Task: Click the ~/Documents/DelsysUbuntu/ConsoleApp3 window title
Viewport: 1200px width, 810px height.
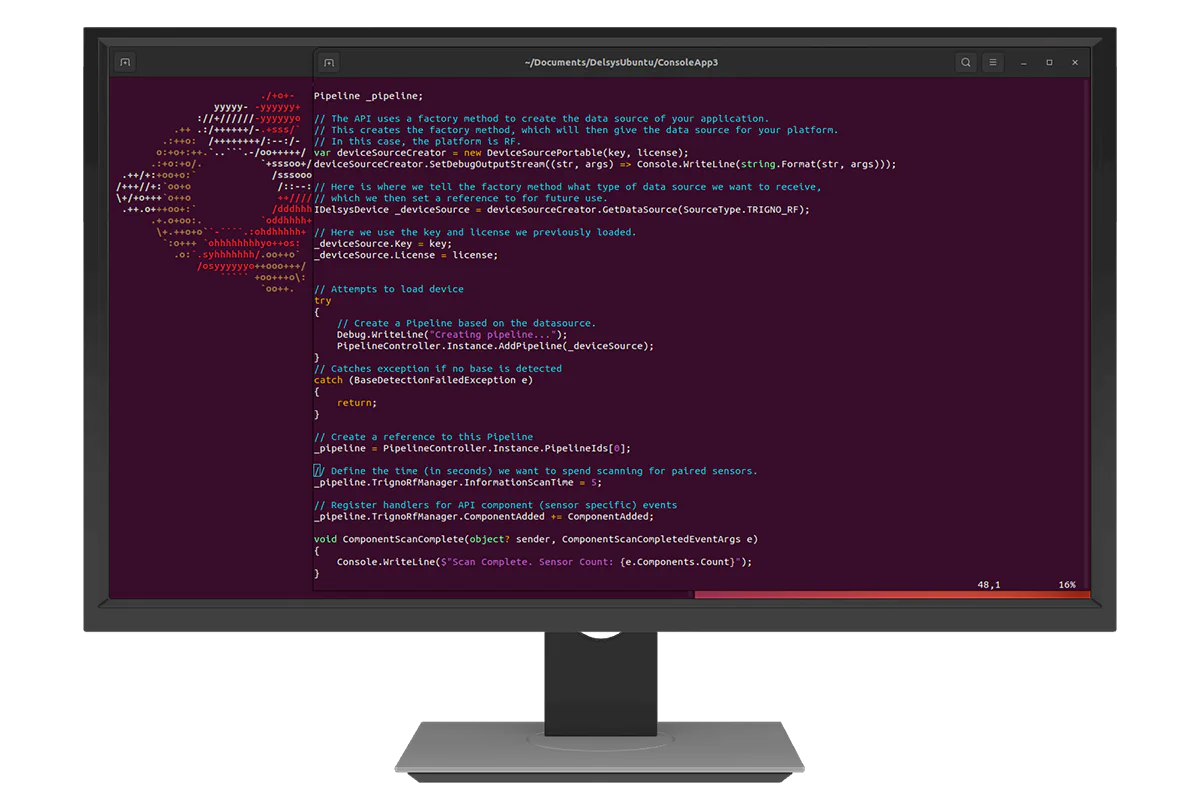Action: [x=621, y=62]
